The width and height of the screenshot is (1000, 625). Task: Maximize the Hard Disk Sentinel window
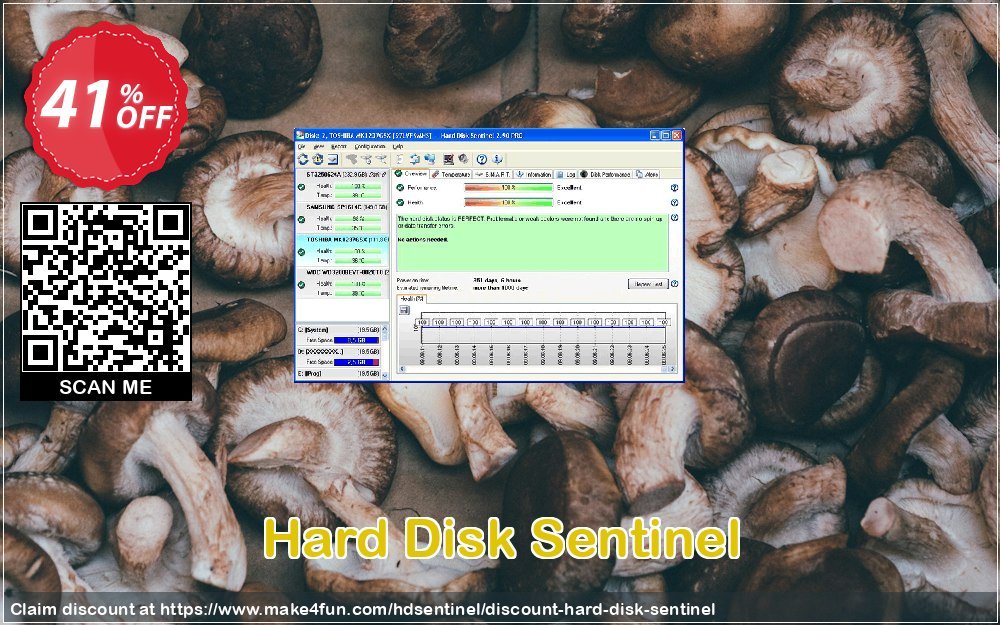pyautogui.click(x=665, y=135)
